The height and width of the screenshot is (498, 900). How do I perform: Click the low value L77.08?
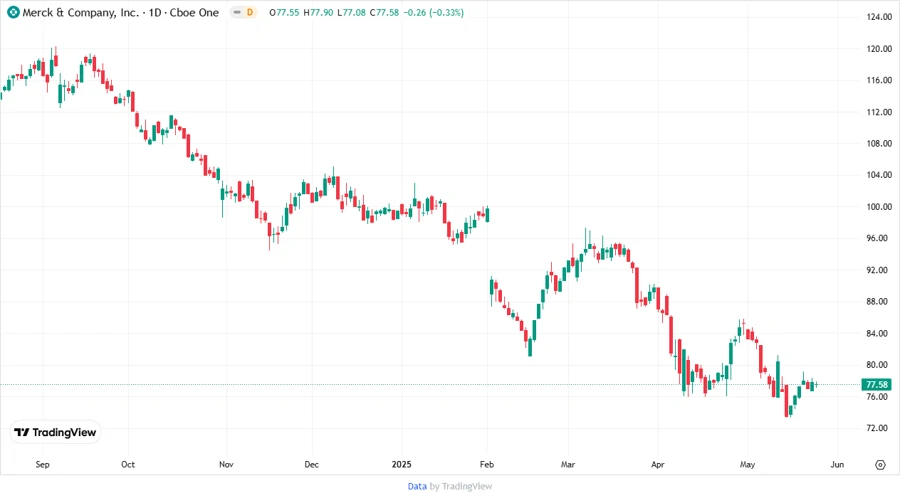[x=351, y=13]
